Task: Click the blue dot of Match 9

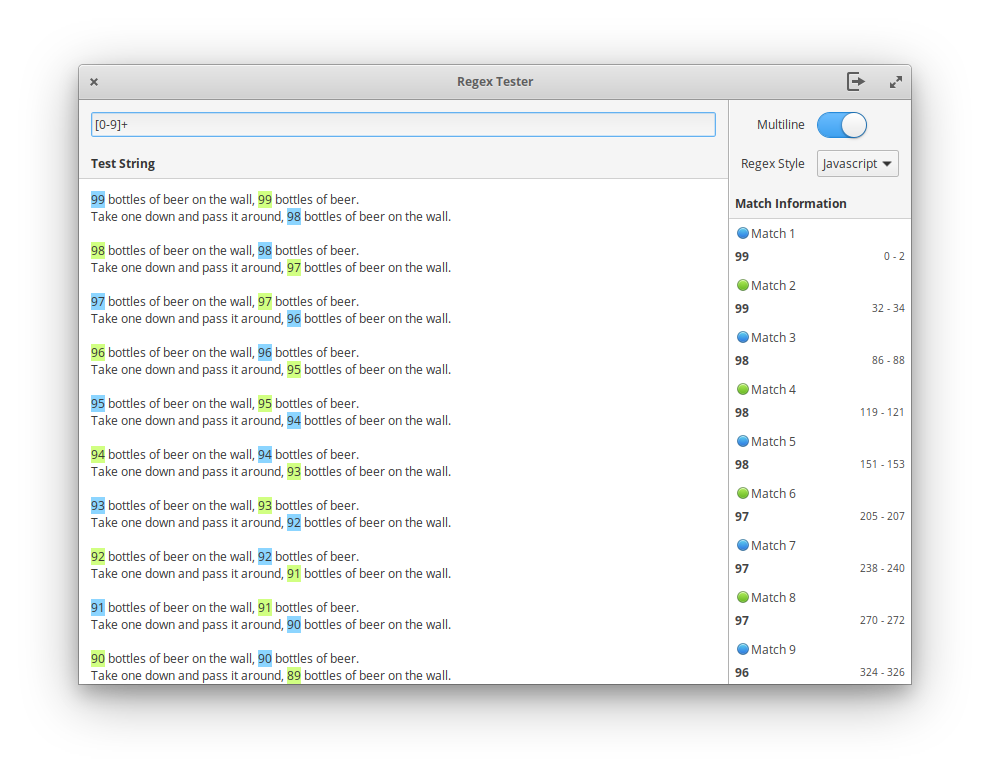Action: (742, 649)
